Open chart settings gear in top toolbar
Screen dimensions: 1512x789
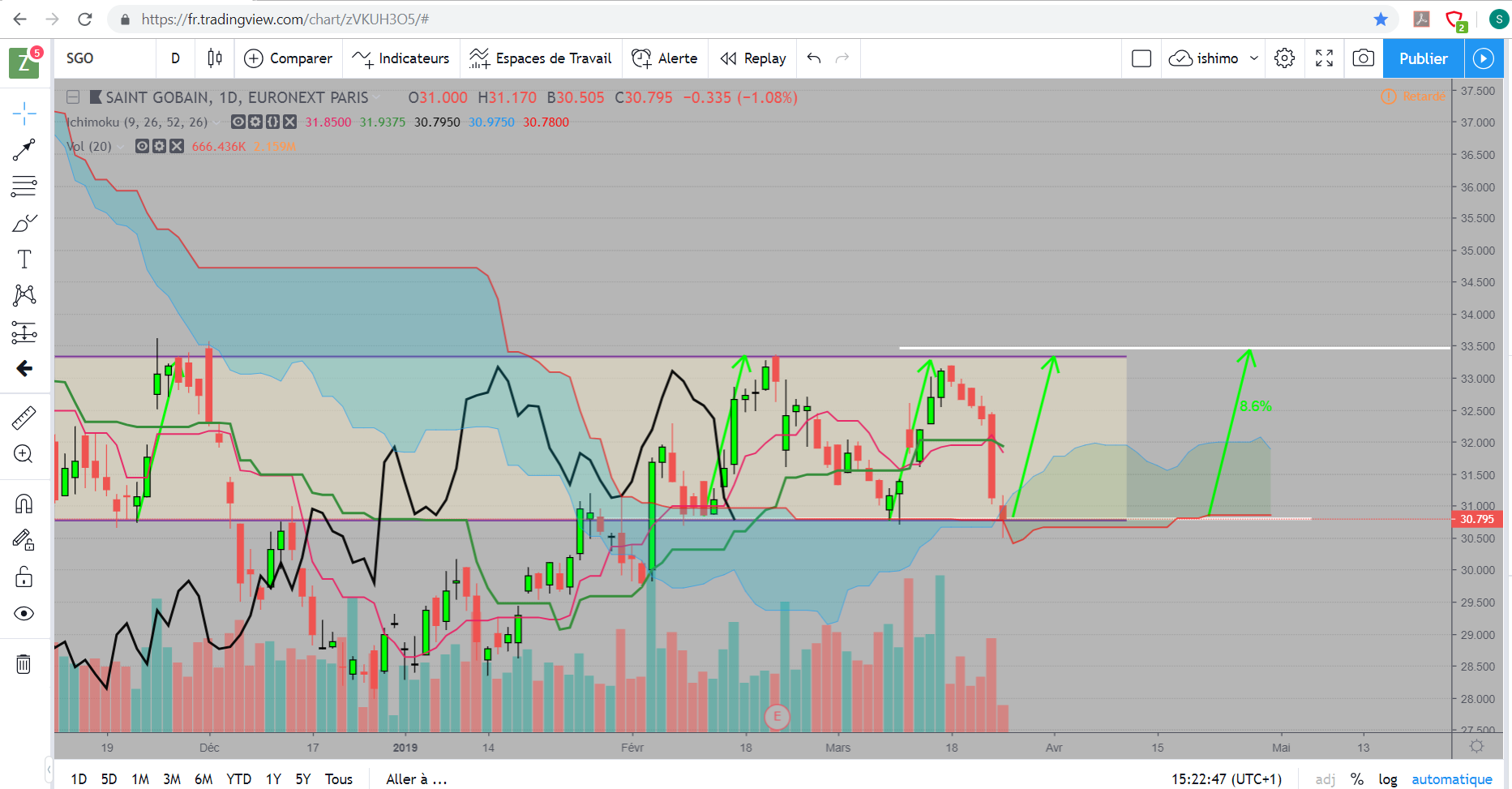1284,58
